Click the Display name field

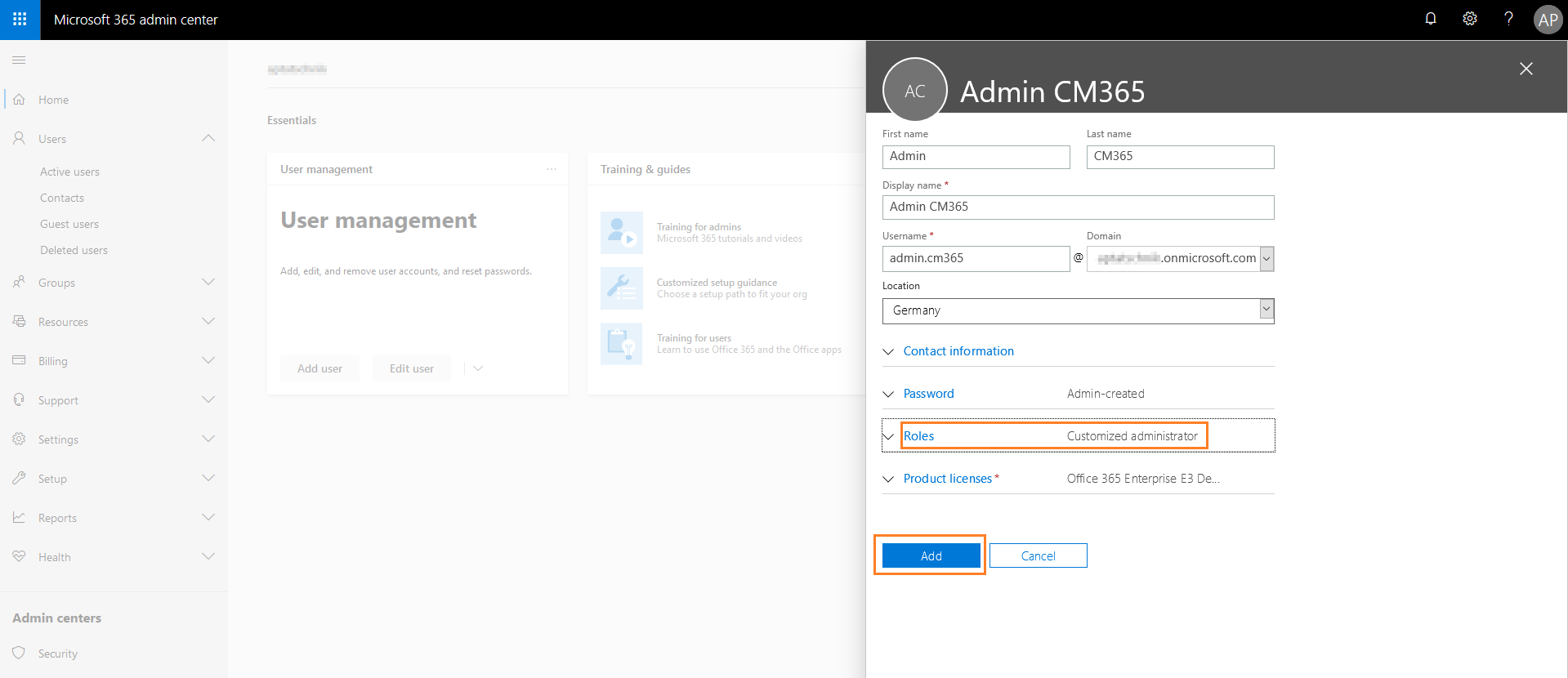[x=1079, y=207]
